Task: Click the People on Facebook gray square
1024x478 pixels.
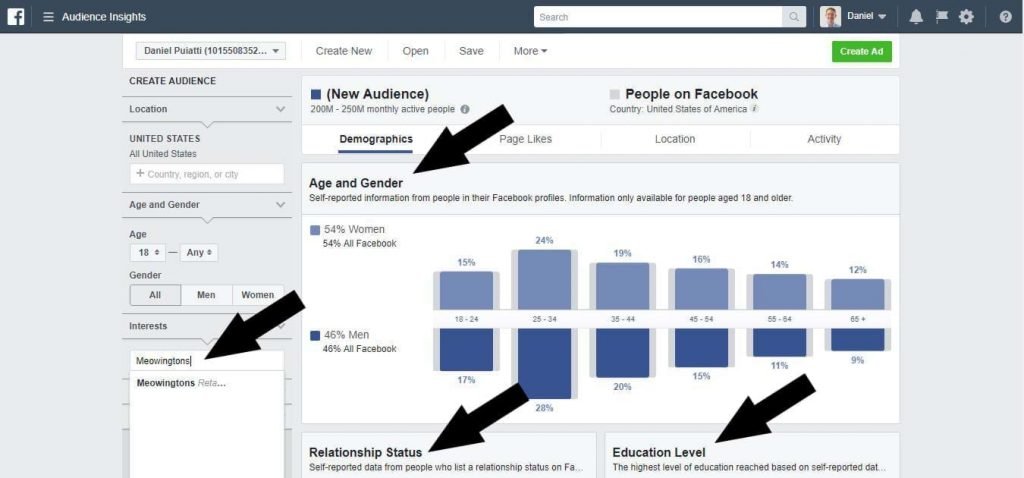Action: [x=615, y=95]
